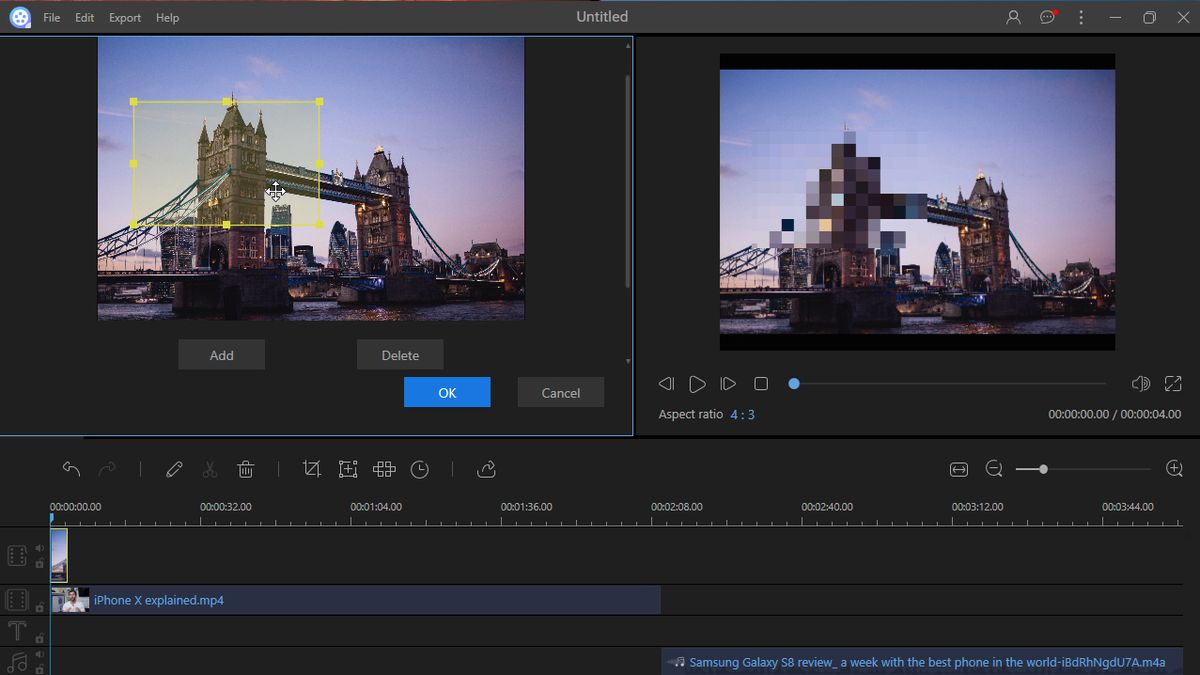1200x675 pixels.
Task: Zoom in on the timeline
Action: (1174, 469)
